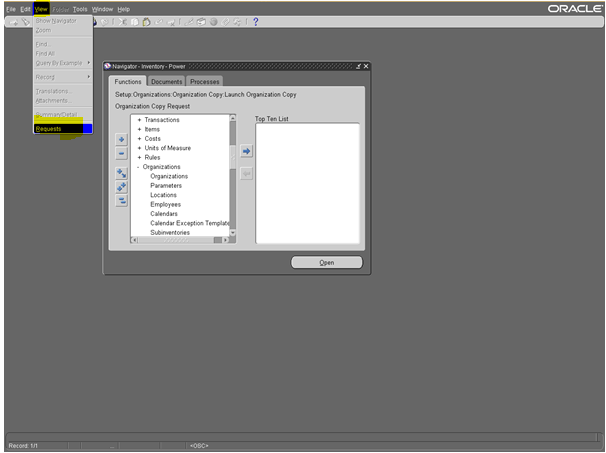Image resolution: width=606 pixels, height=453 pixels.
Task: Open the File menu
Action: pyautogui.click(x=11, y=9)
